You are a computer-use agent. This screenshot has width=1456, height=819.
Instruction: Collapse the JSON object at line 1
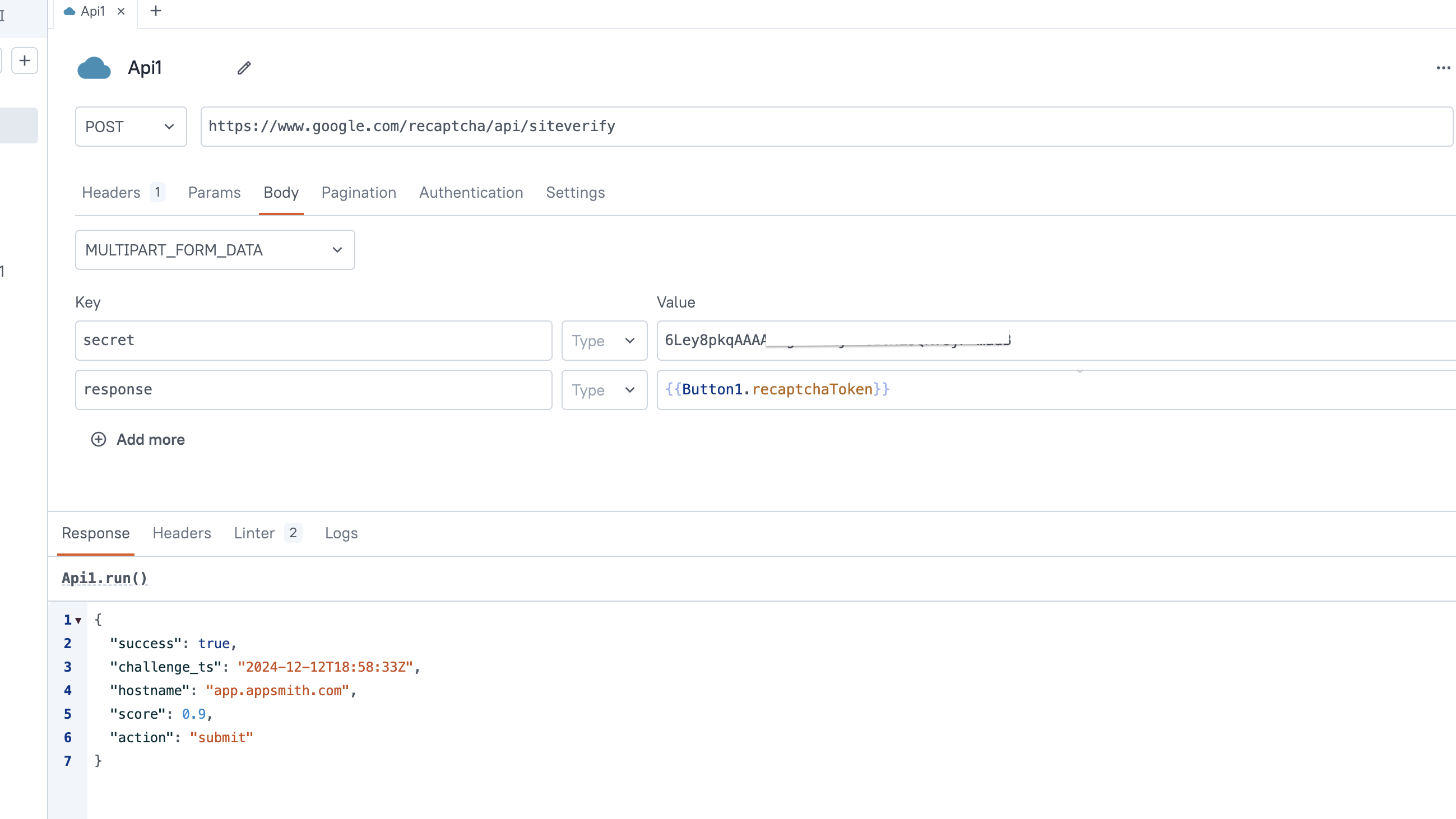coord(78,620)
